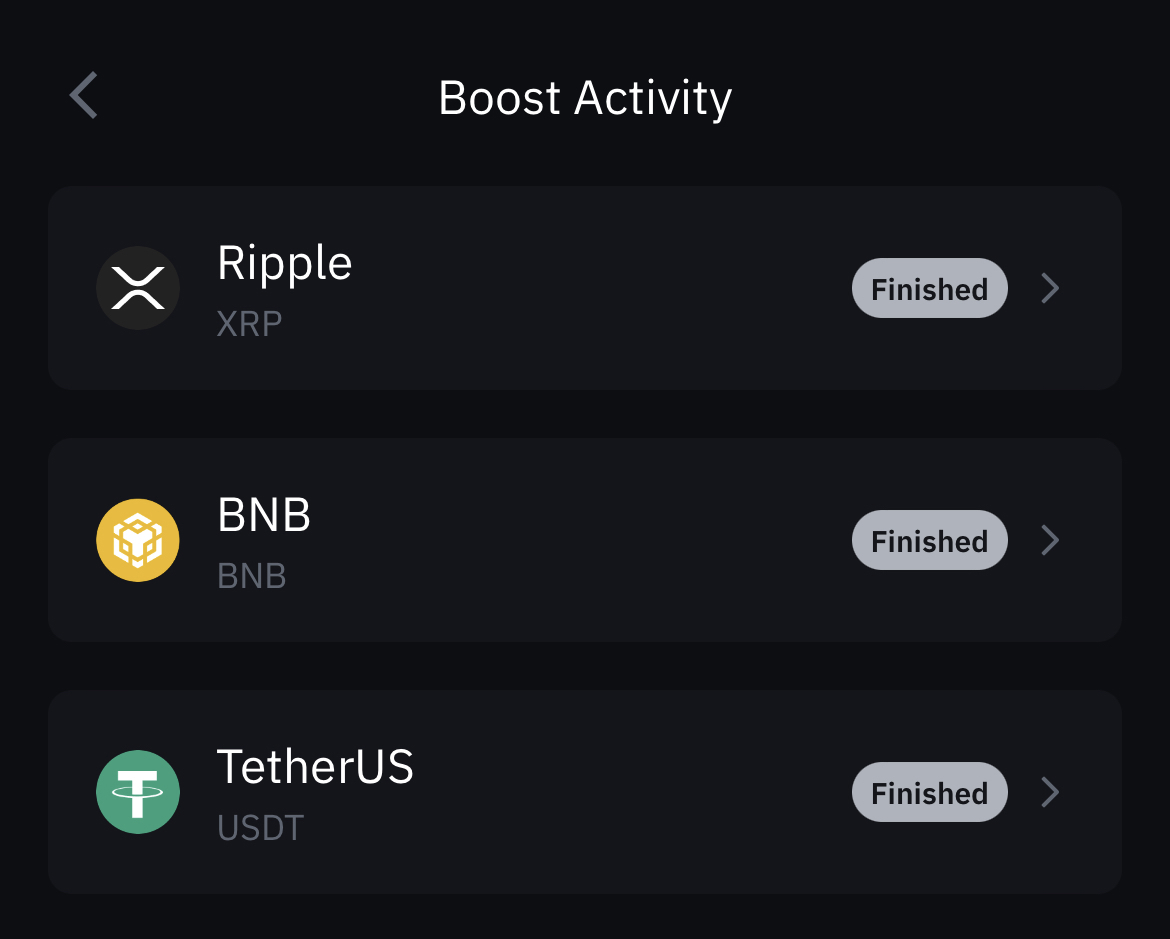Click Finished badge on BNB row
The height and width of the screenshot is (939, 1170).
tap(929, 541)
